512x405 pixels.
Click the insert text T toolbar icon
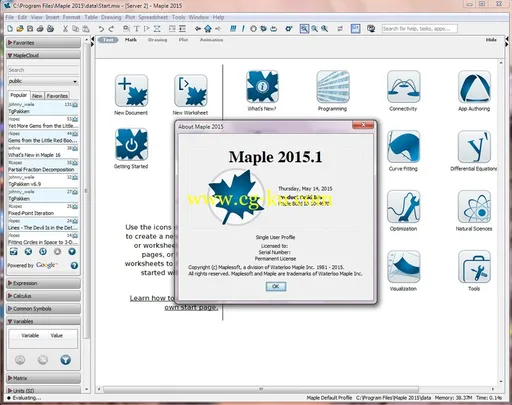(x=137, y=29)
